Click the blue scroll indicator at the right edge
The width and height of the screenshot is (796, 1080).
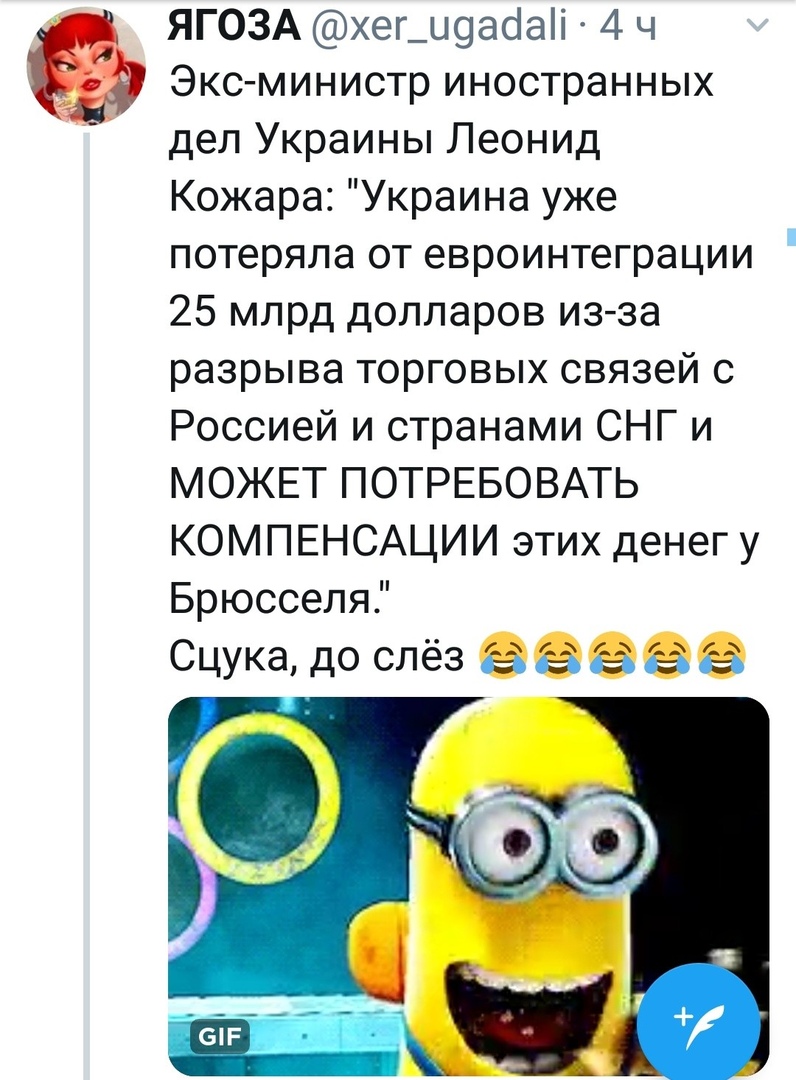792,235
